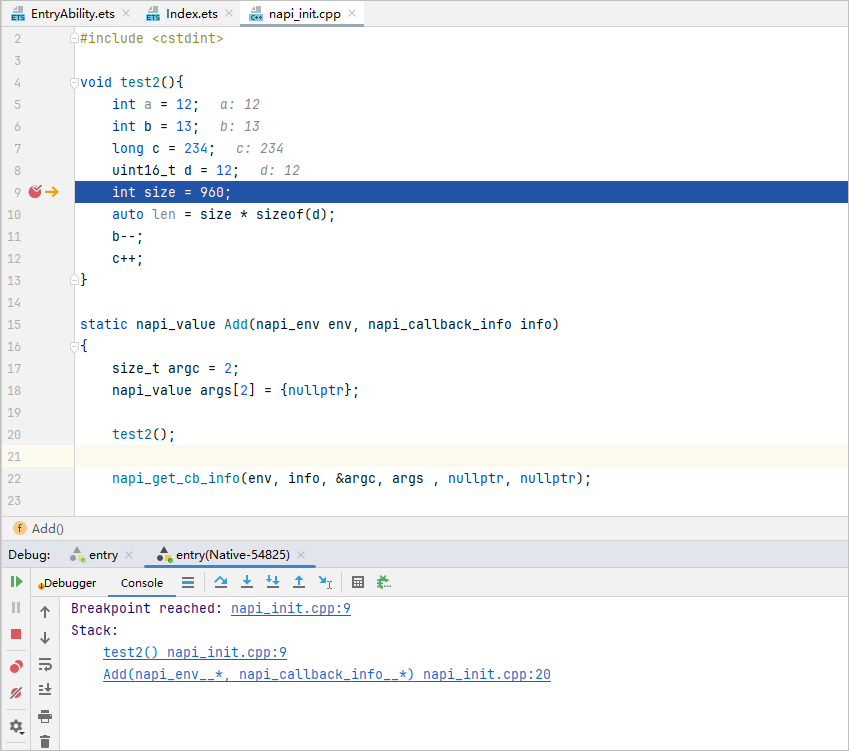This screenshot has width=849, height=751.
Task: Open the Evaluate Expression calculator
Action: pyautogui.click(x=358, y=582)
